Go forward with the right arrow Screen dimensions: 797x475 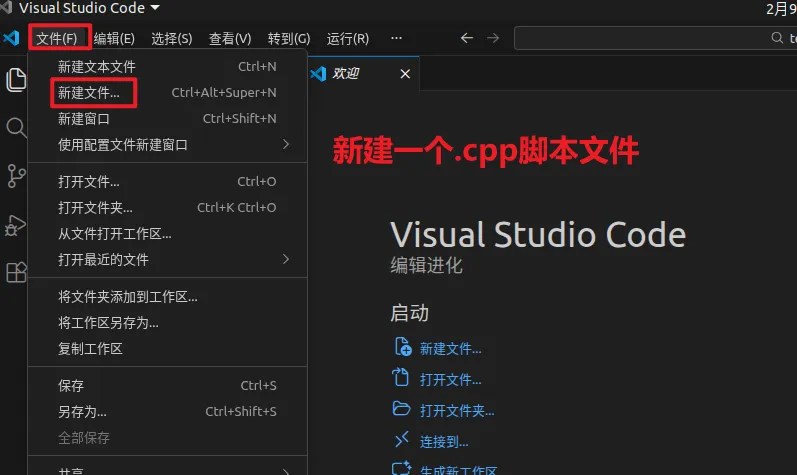[493, 38]
